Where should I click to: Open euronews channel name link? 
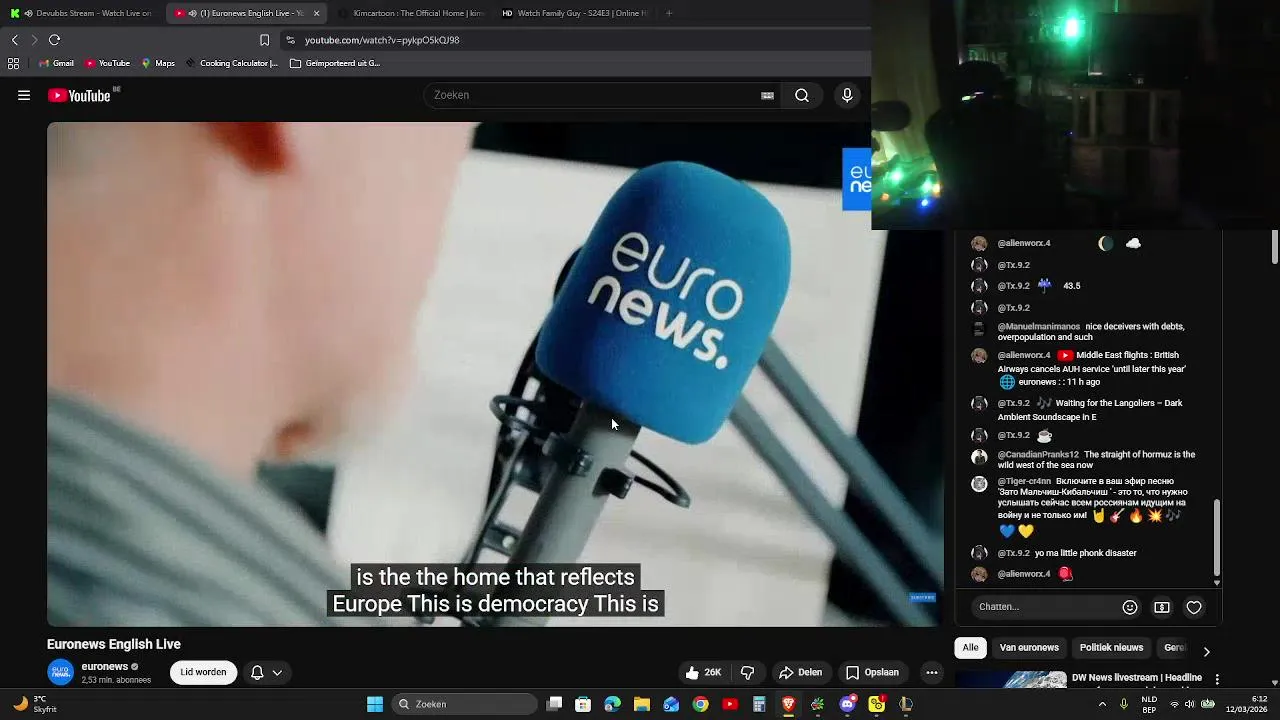point(104,666)
